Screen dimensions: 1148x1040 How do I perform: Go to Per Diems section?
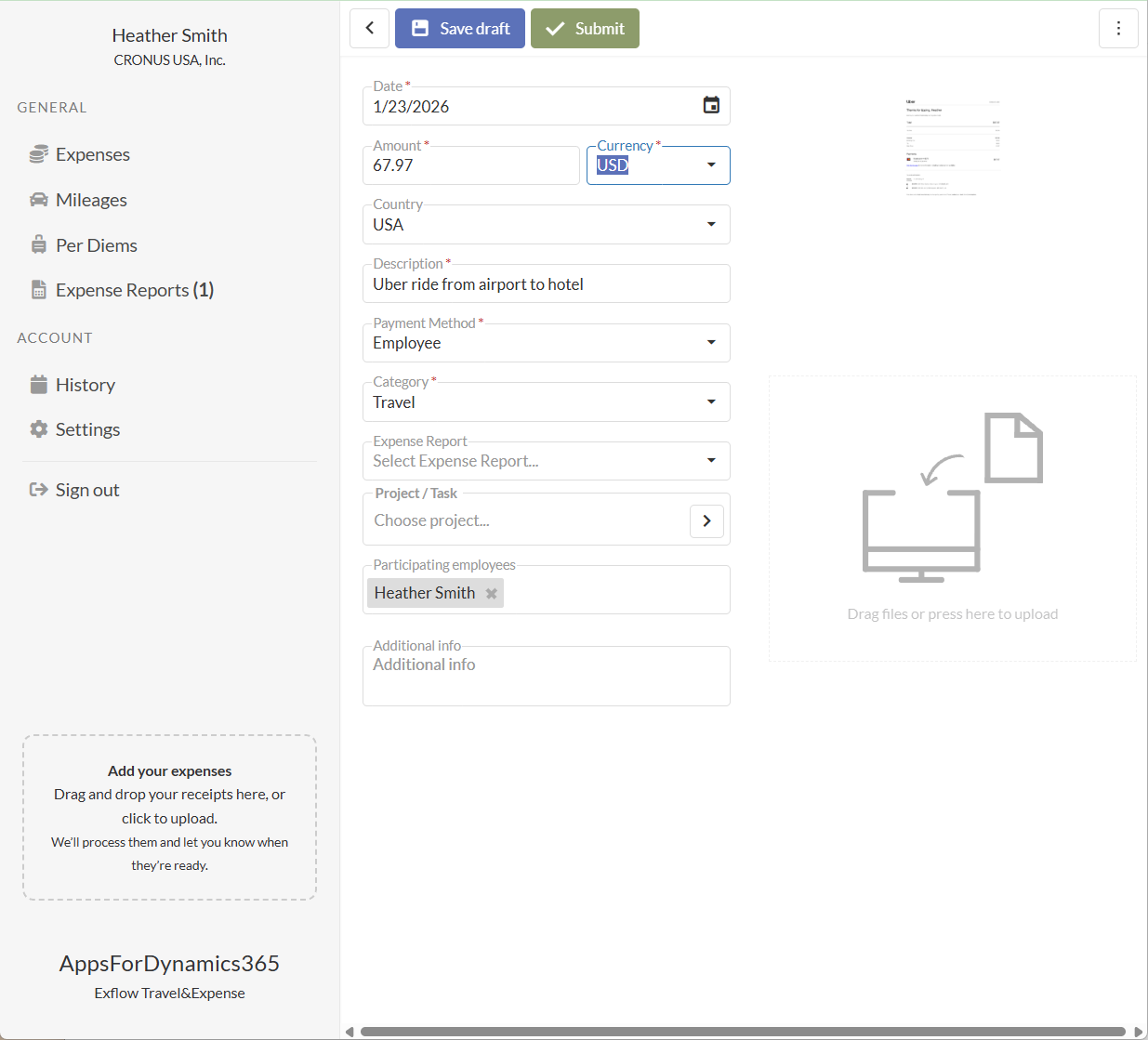[96, 245]
